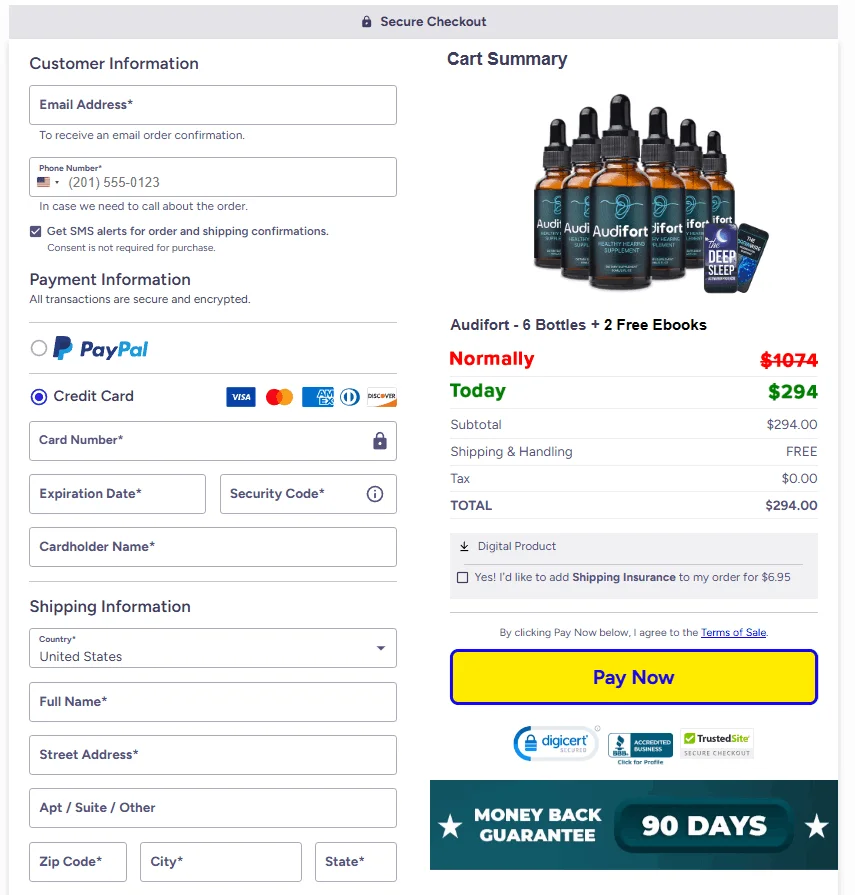Disable SMS alerts for order confirmations
The image size is (855, 895).
[x=36, y=231]
